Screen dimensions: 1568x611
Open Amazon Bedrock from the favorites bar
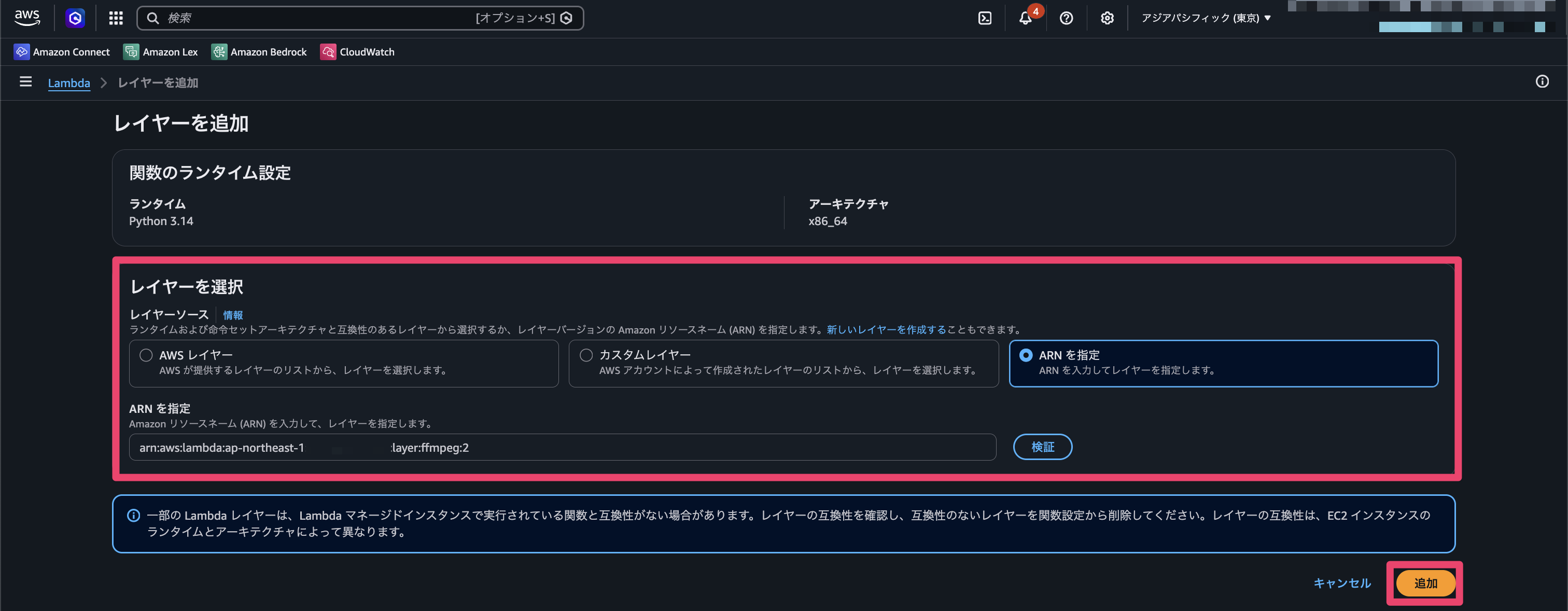(x=259, y=52)
